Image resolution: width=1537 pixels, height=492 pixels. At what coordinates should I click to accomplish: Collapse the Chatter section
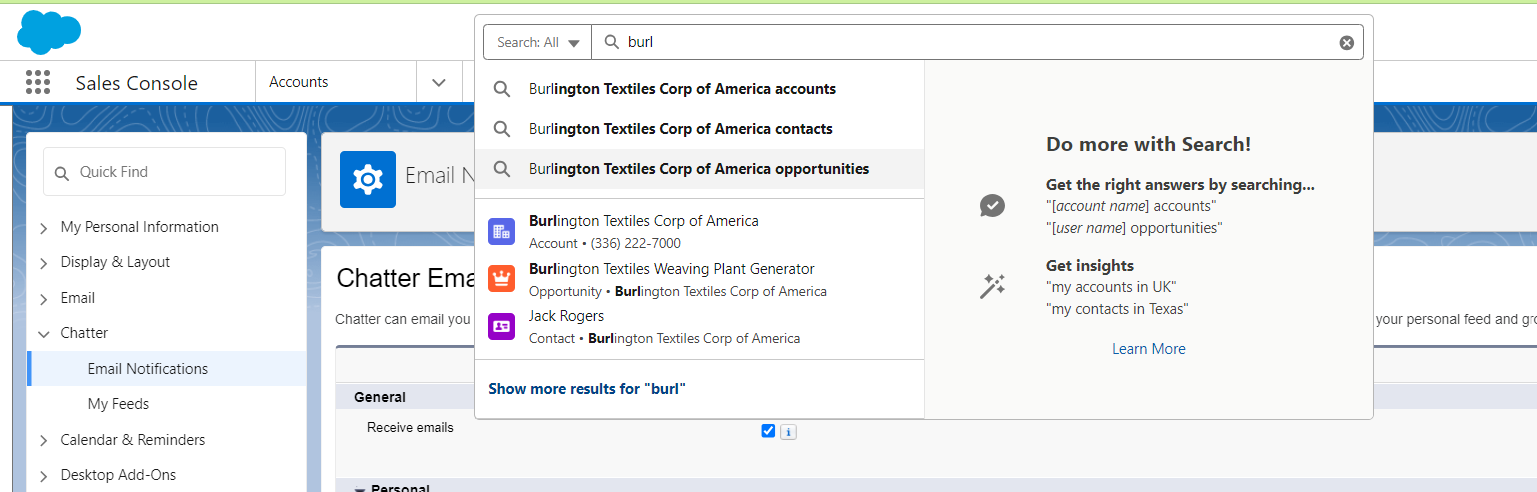click(x=44, y=334)
